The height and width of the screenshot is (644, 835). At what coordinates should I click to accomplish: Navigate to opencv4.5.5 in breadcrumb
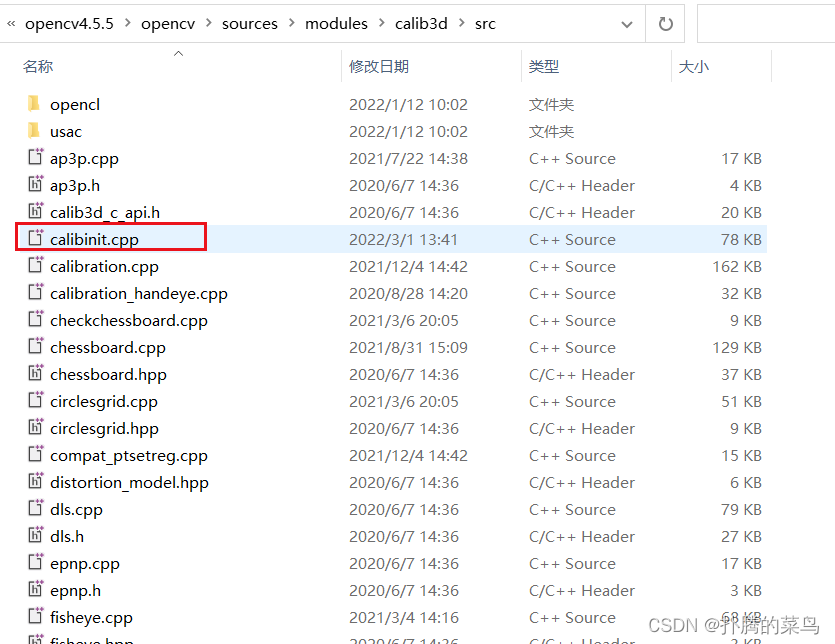pos(69,24)
